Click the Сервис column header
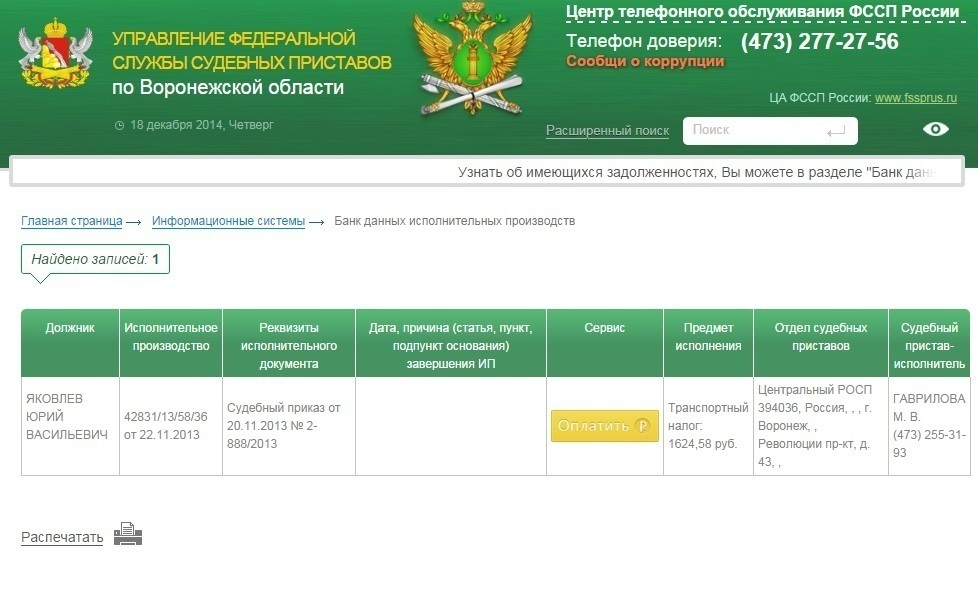This screenshot has height=597, width=978. 604,342
